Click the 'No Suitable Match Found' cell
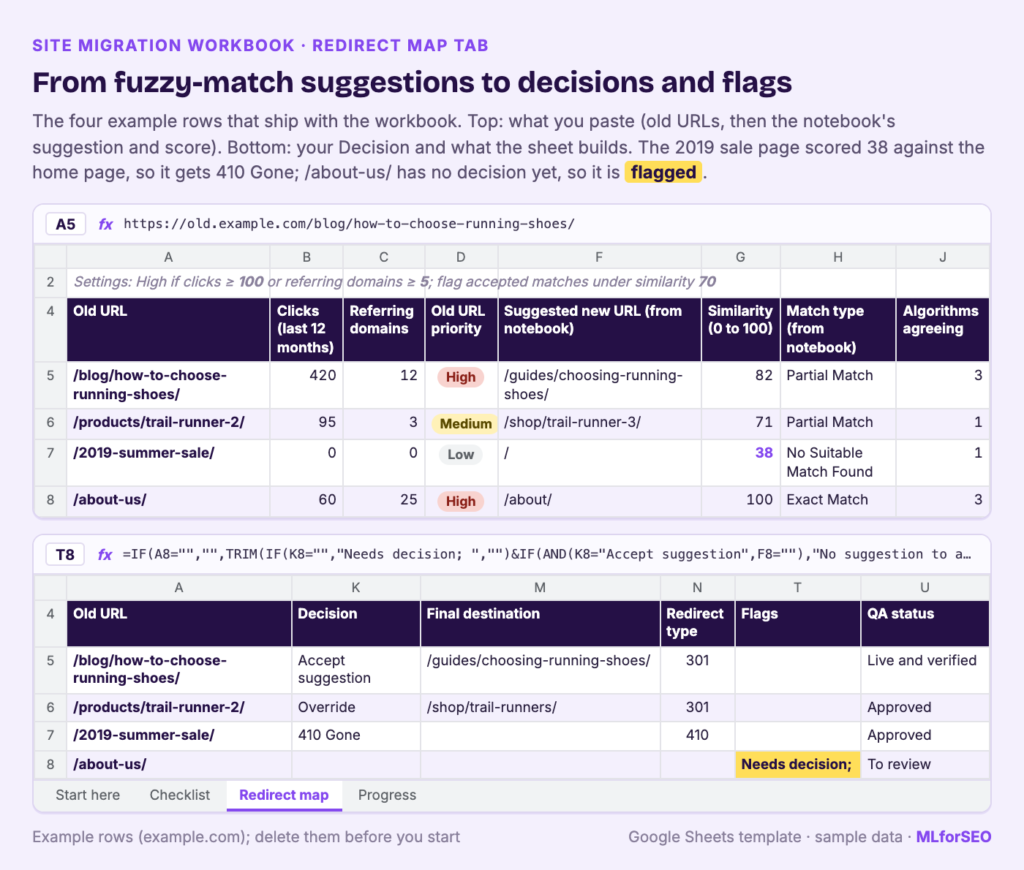The image size is (1024, 870). [x=838, y=462]
